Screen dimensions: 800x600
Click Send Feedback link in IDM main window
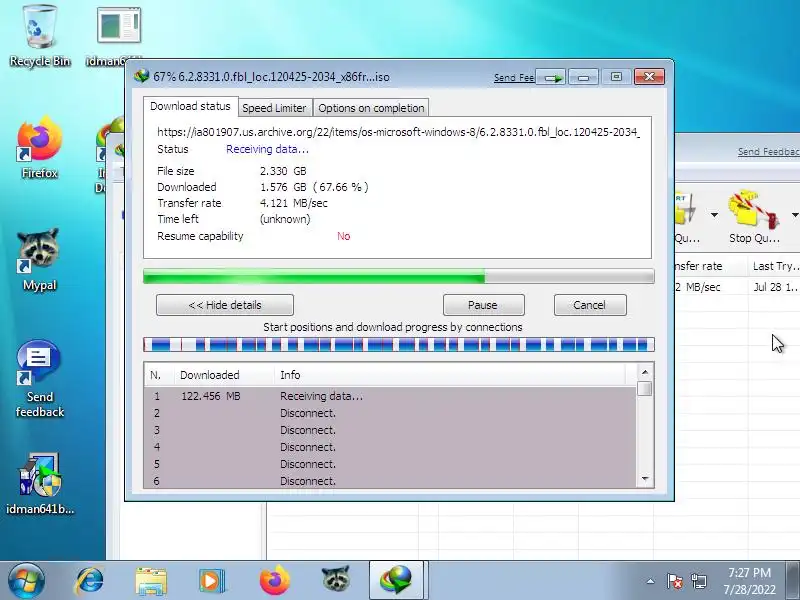click(768, 152)
